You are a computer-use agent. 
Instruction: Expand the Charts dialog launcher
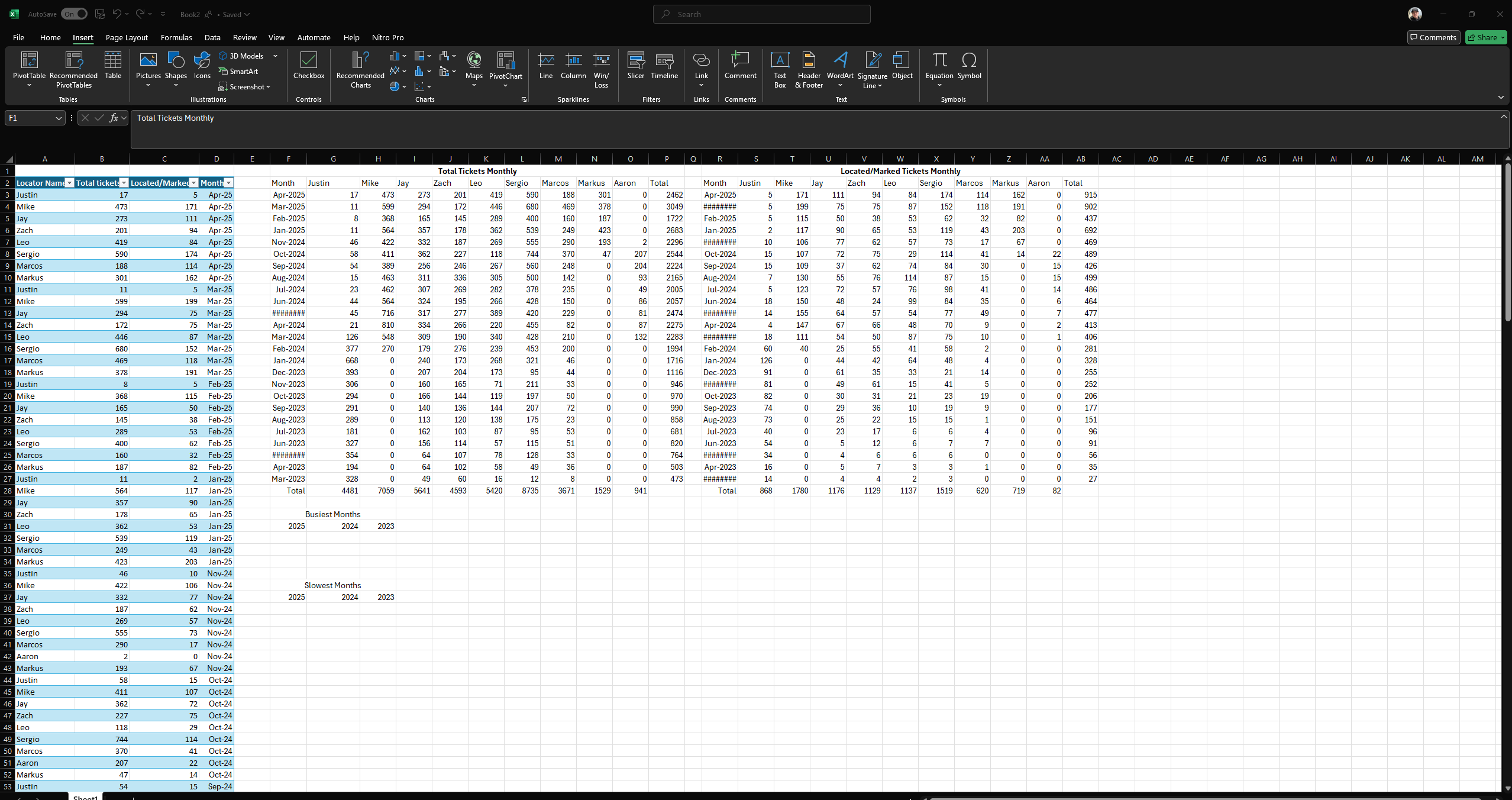[524, 99]
